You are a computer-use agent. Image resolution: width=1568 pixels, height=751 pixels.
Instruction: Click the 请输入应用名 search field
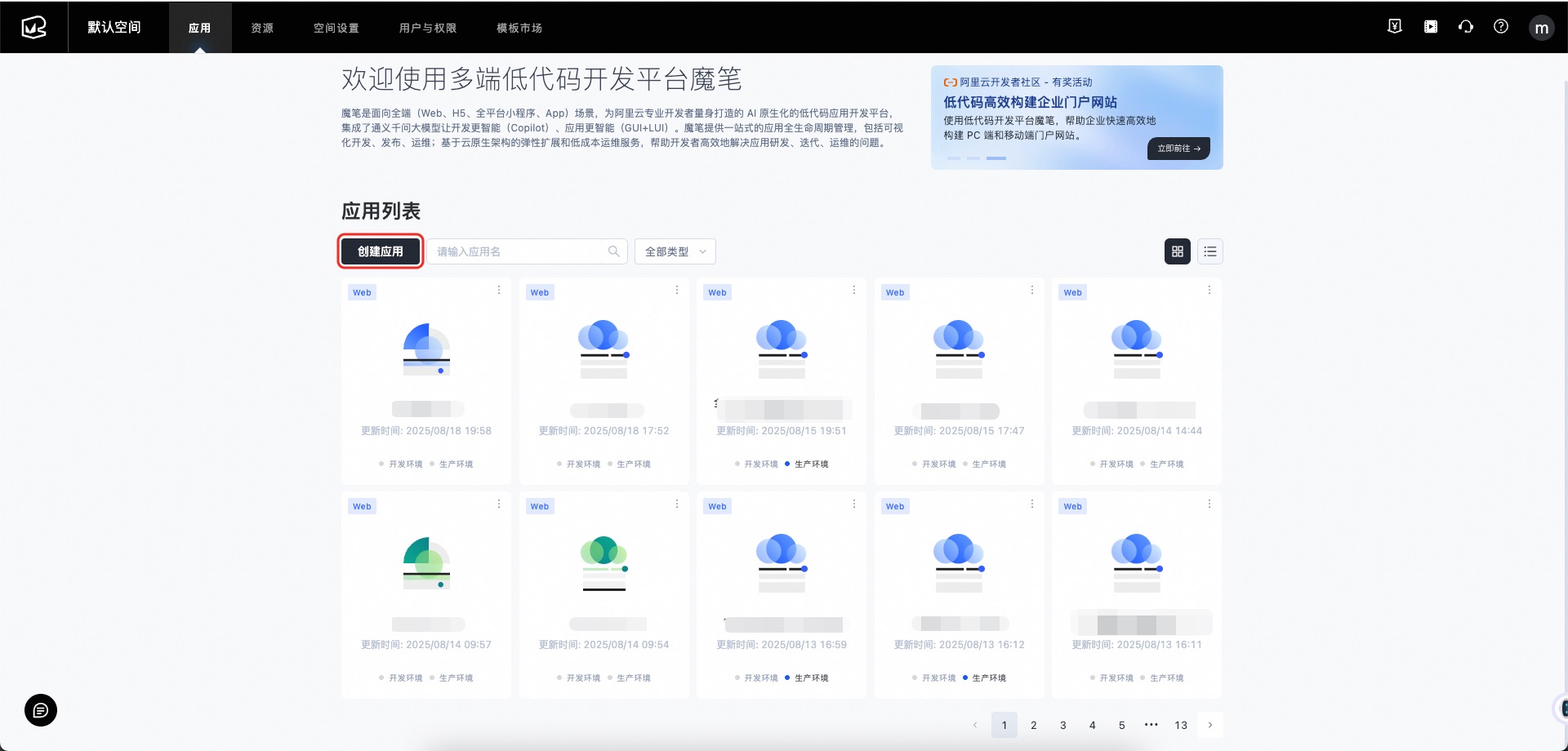coord(527,251)
